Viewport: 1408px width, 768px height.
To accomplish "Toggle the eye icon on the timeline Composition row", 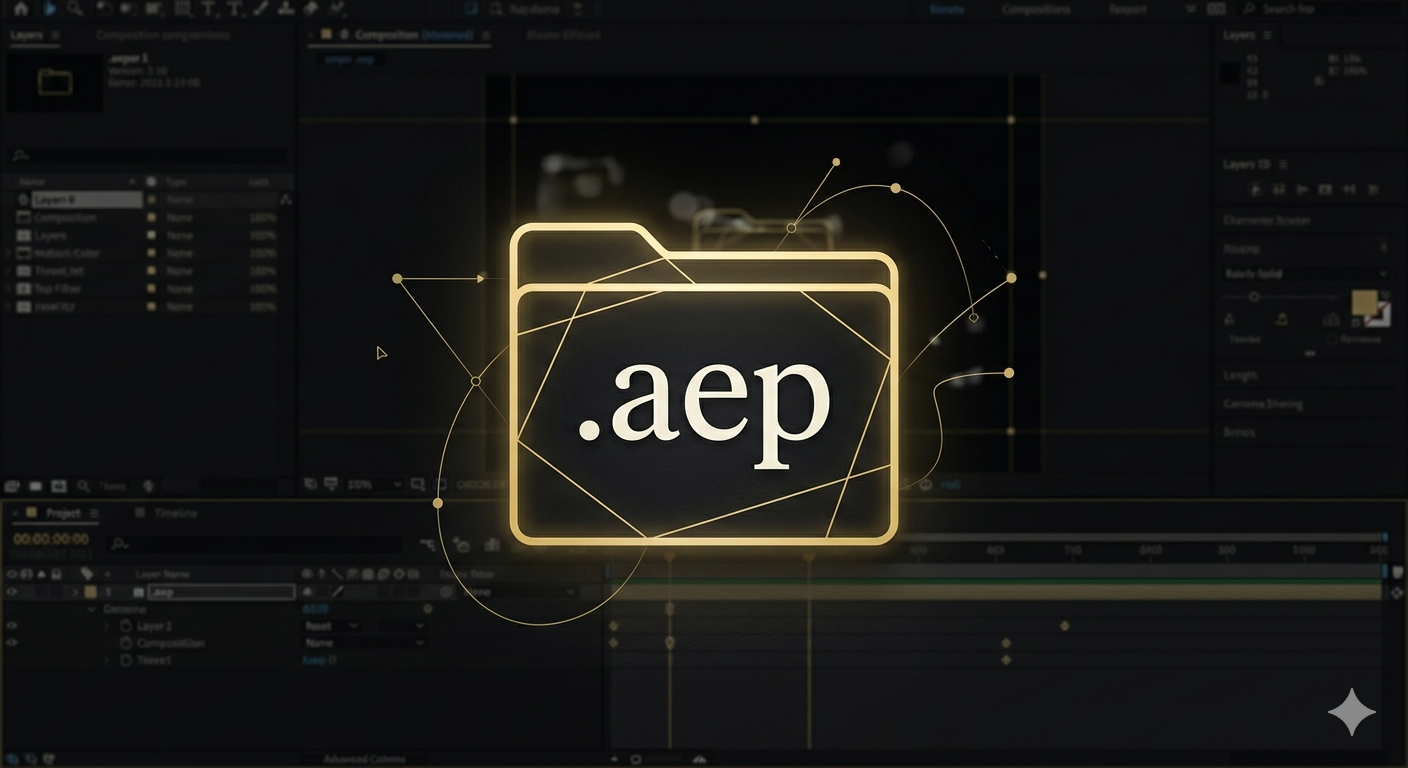I will (12, 643).
